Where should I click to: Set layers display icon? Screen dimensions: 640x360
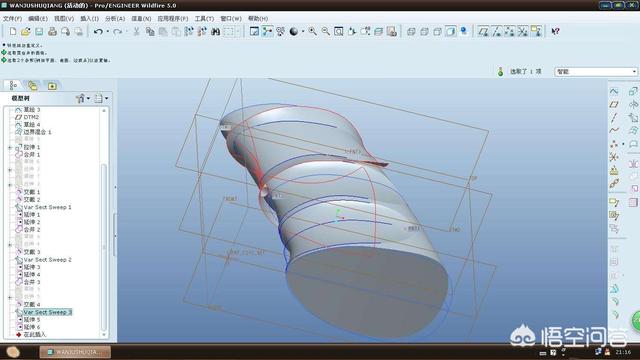tap(378, 31)
